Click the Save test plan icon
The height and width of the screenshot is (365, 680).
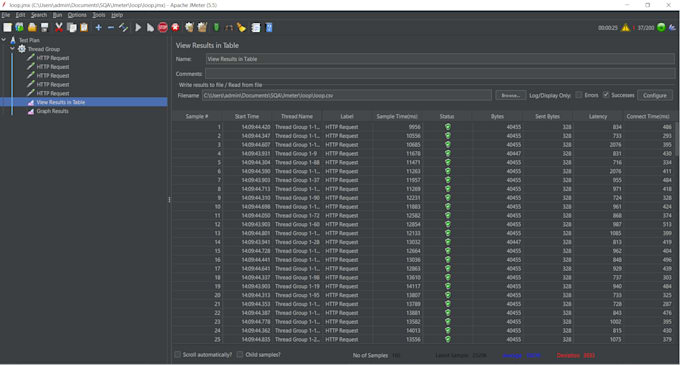[44, 27]
